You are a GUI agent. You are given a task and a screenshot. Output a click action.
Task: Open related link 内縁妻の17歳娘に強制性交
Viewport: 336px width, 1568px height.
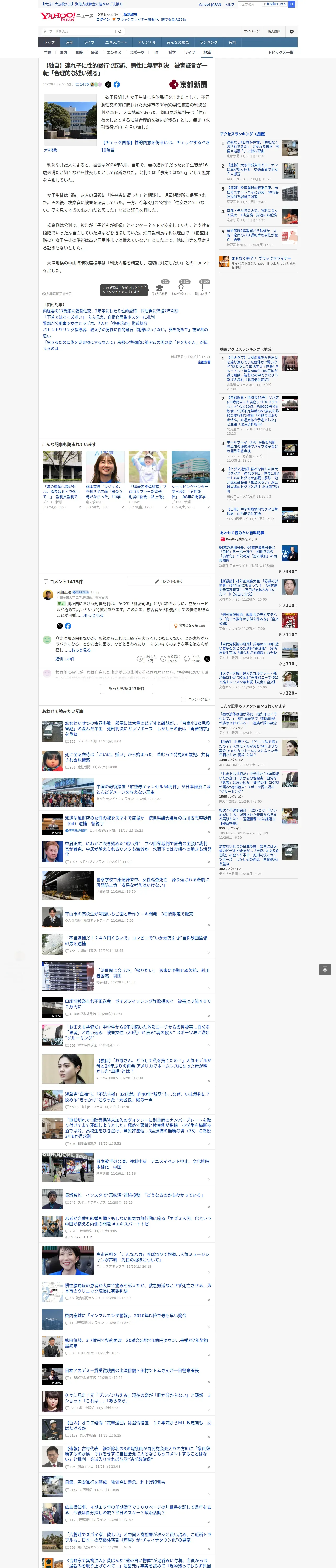click(110, 311)
